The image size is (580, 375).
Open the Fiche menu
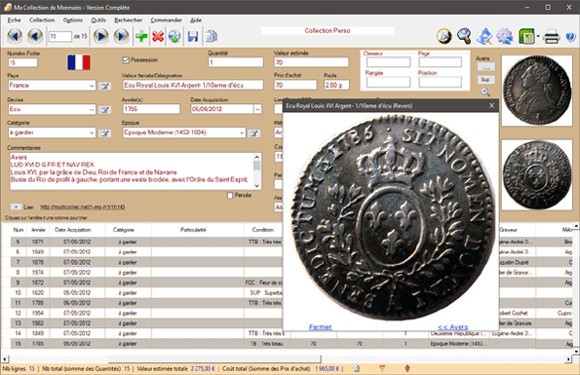pyautogui.click(x=14, y=20)
